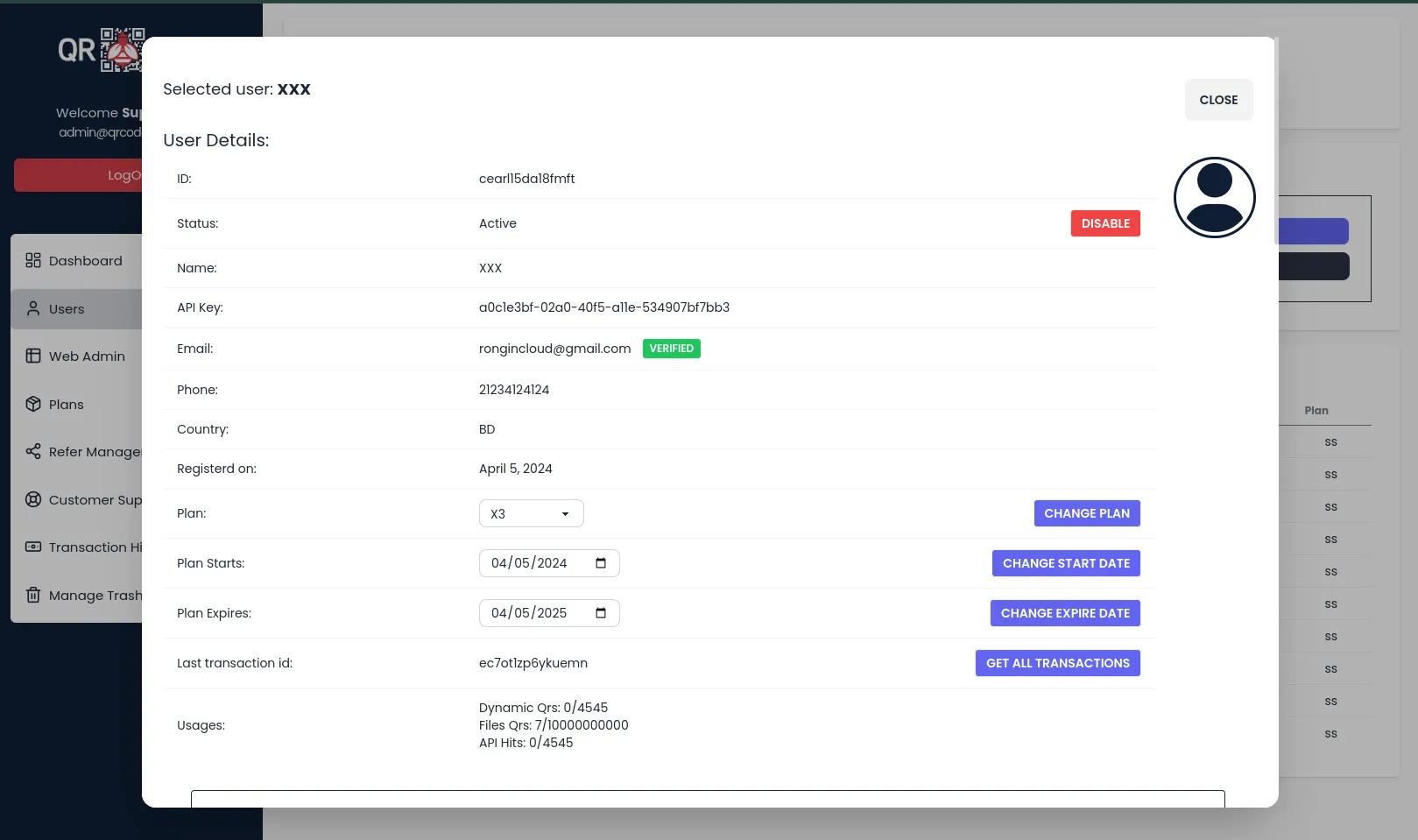
Task: Open calendar picker for Plan Starts date
Action: (x=601, y=563)
